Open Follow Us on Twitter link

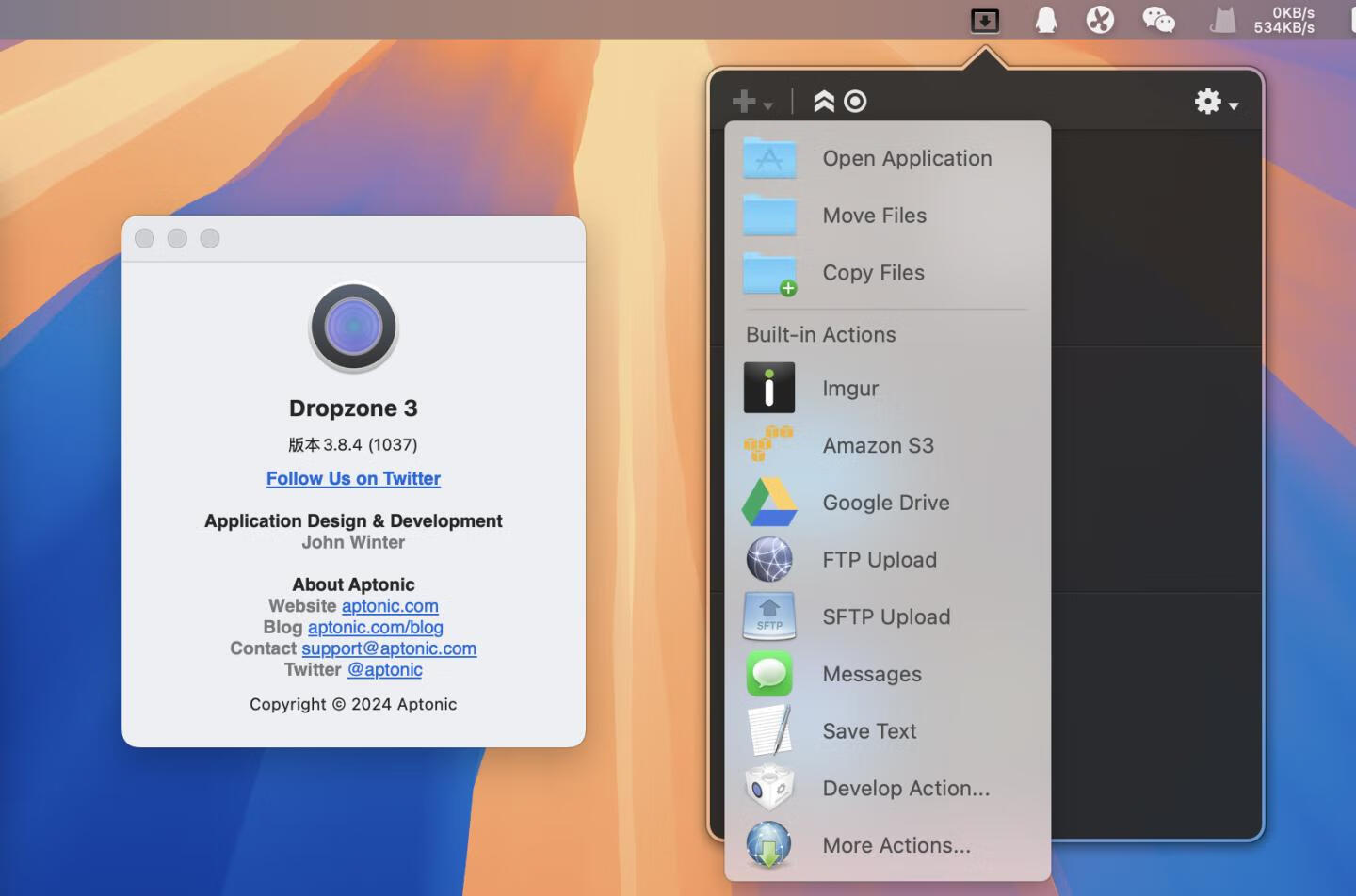coord(353,478)
